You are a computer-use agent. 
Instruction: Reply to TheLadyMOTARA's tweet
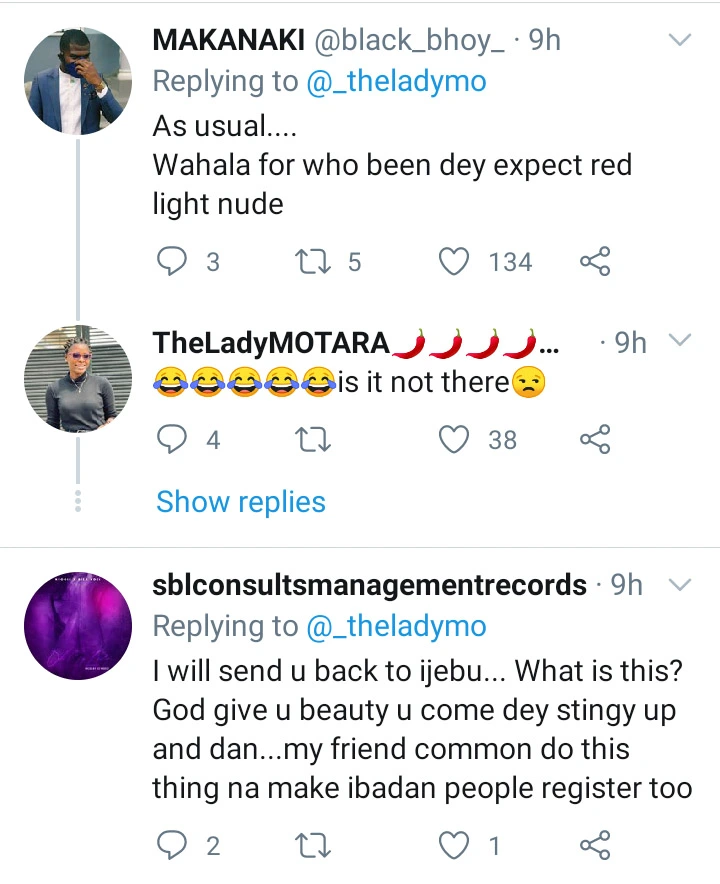(173, 438)
